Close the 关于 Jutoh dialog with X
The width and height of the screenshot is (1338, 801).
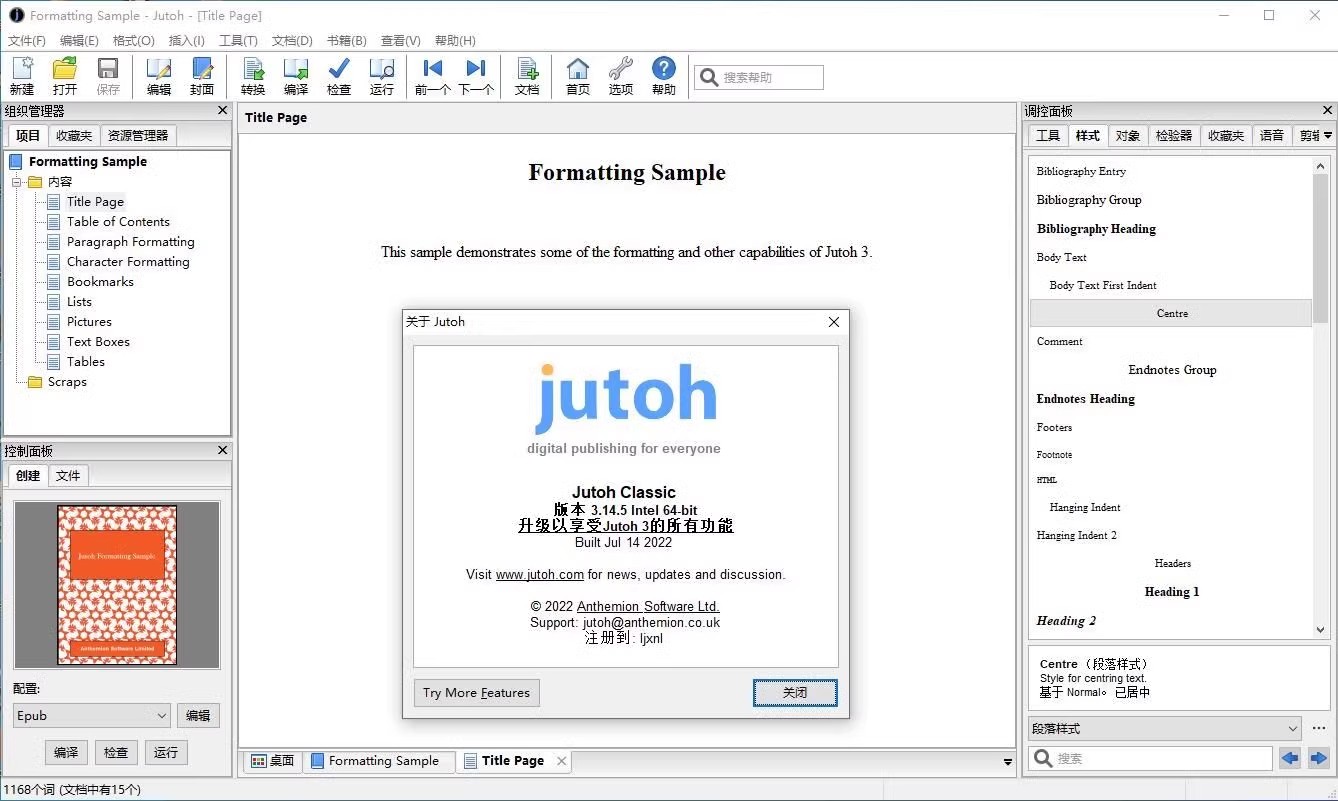point(834,322)
